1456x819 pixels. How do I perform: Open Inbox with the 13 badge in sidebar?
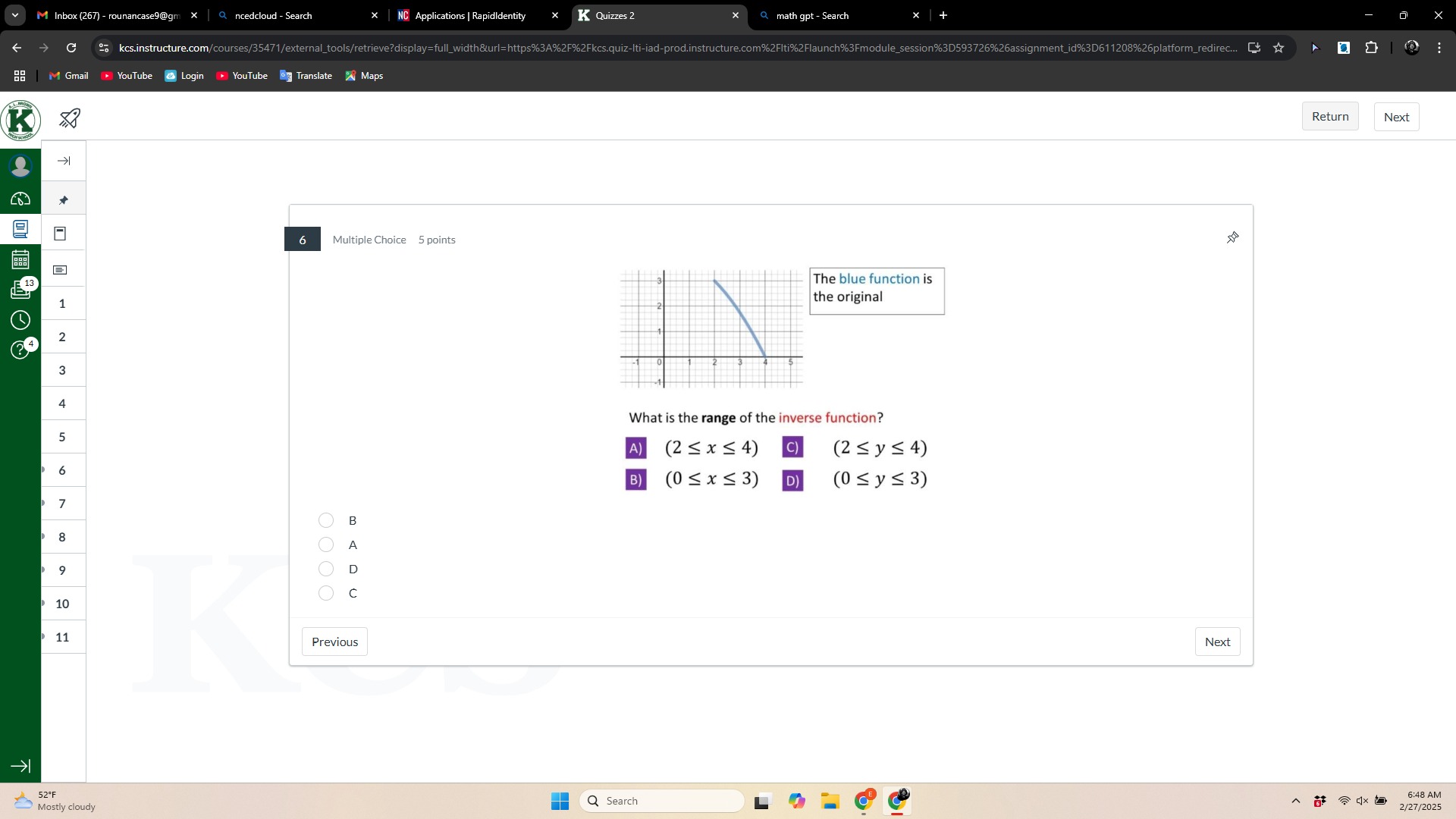pos(20,290)
